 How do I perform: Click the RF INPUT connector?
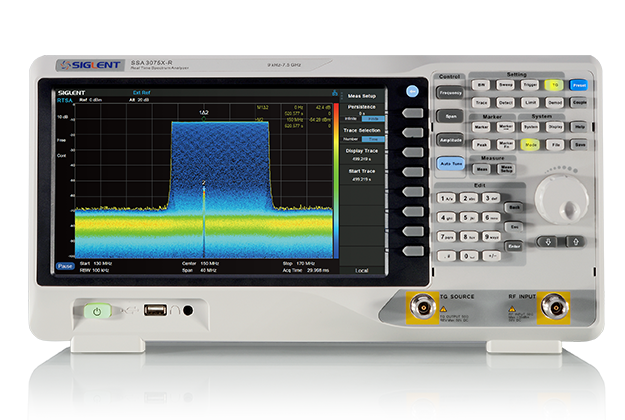[549, 311]
